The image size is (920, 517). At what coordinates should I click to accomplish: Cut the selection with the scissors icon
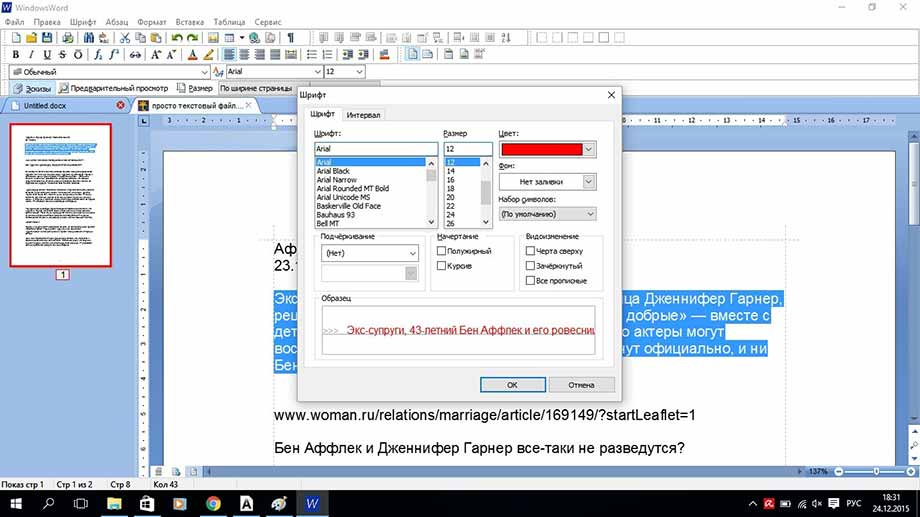pos(124,38)
